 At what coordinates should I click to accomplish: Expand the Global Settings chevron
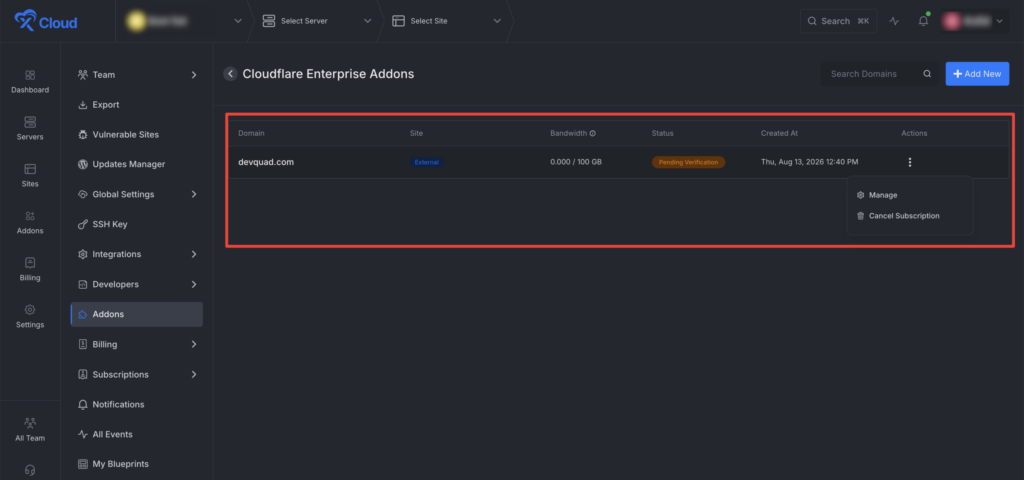click(x=194, y=195)
